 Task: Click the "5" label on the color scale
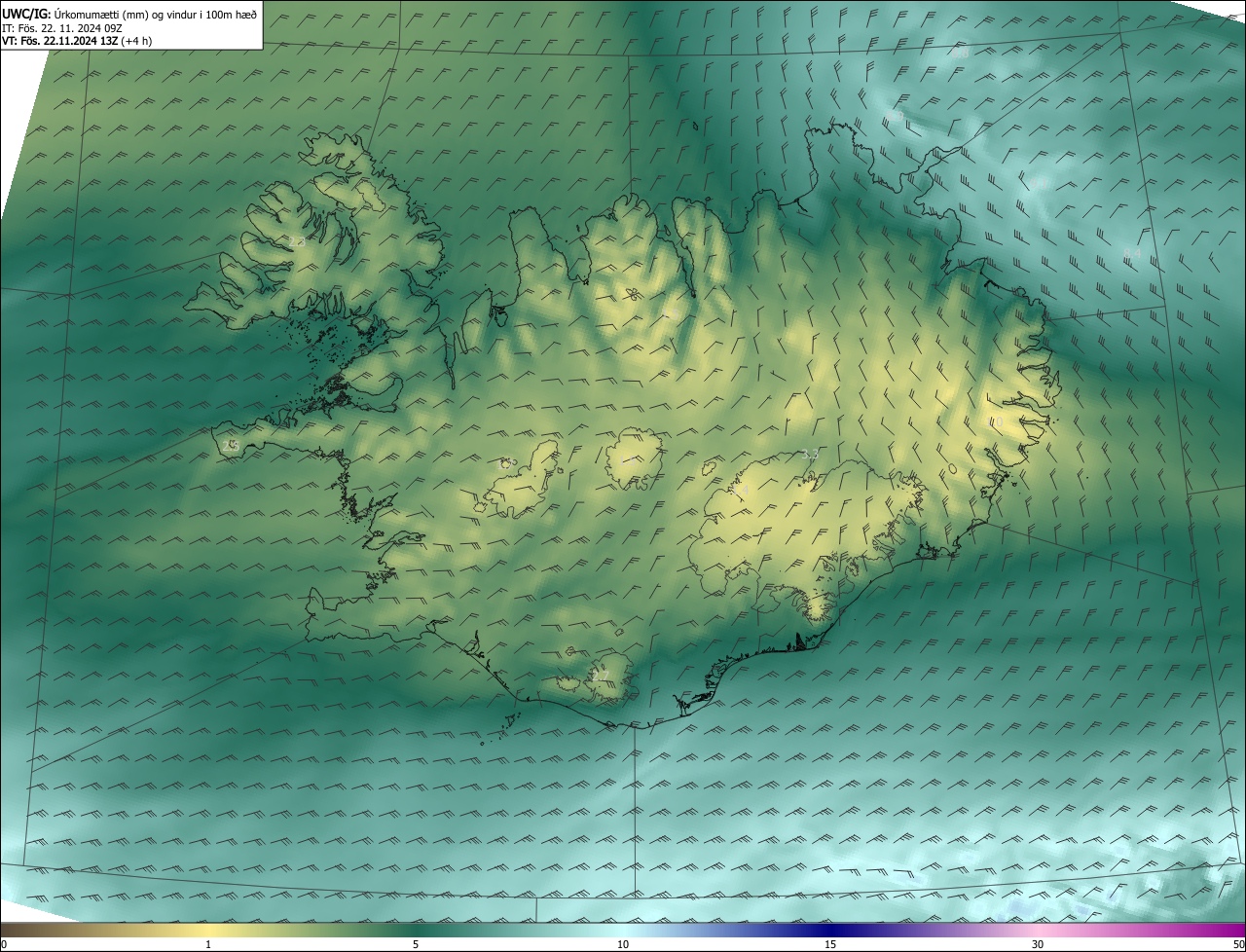pyautogui.click(x=416, y=944)
